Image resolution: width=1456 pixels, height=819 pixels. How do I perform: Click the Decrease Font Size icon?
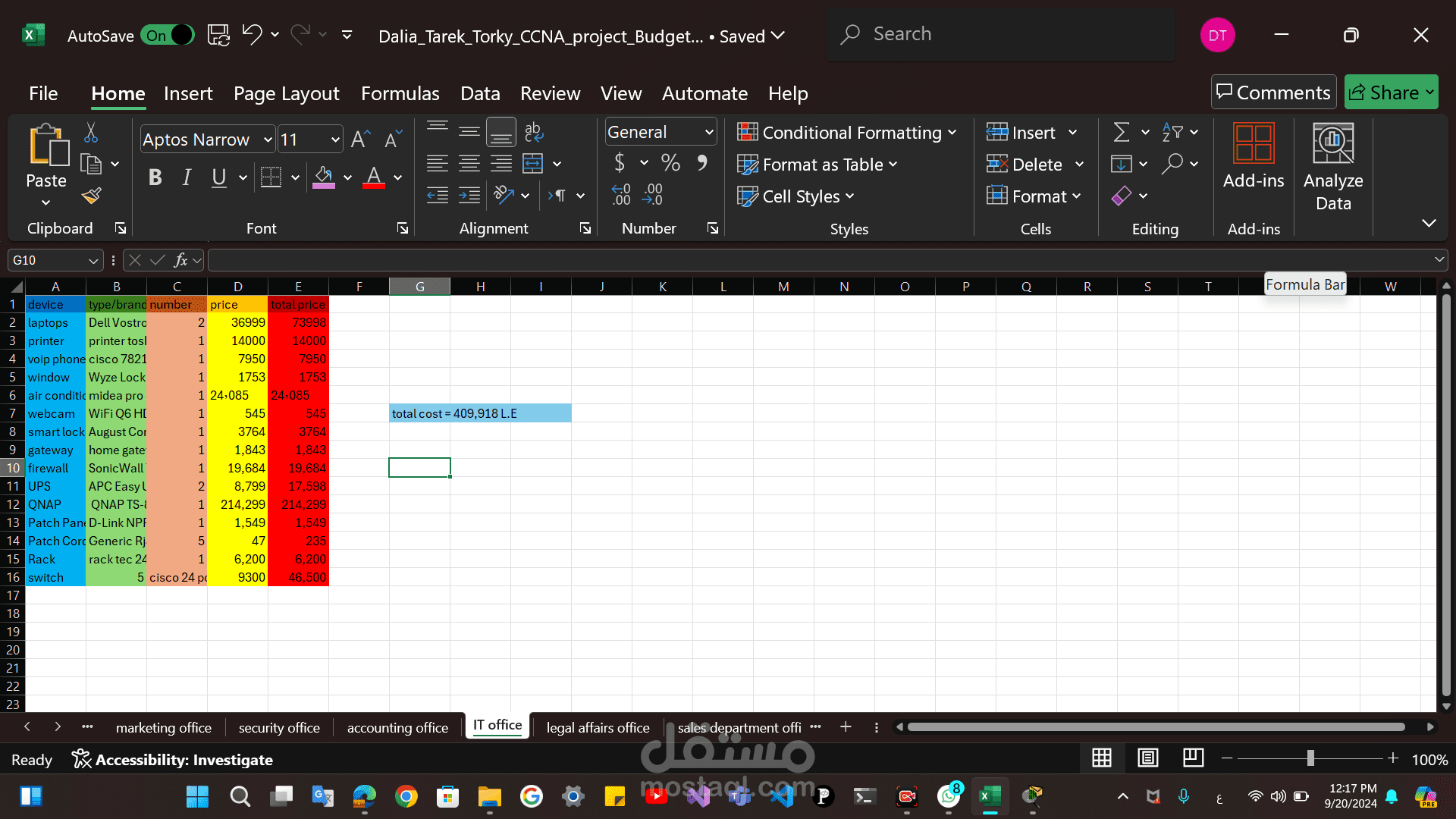click(x=392, y=140)
